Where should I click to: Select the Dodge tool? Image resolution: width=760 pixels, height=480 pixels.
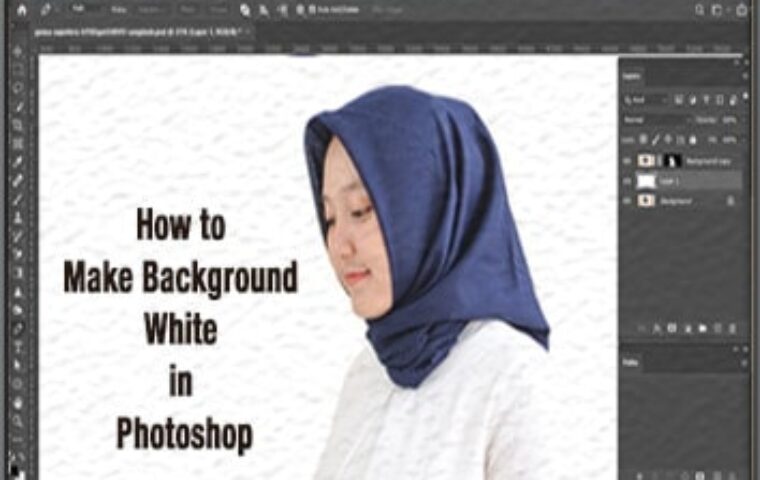pos(18,310)
